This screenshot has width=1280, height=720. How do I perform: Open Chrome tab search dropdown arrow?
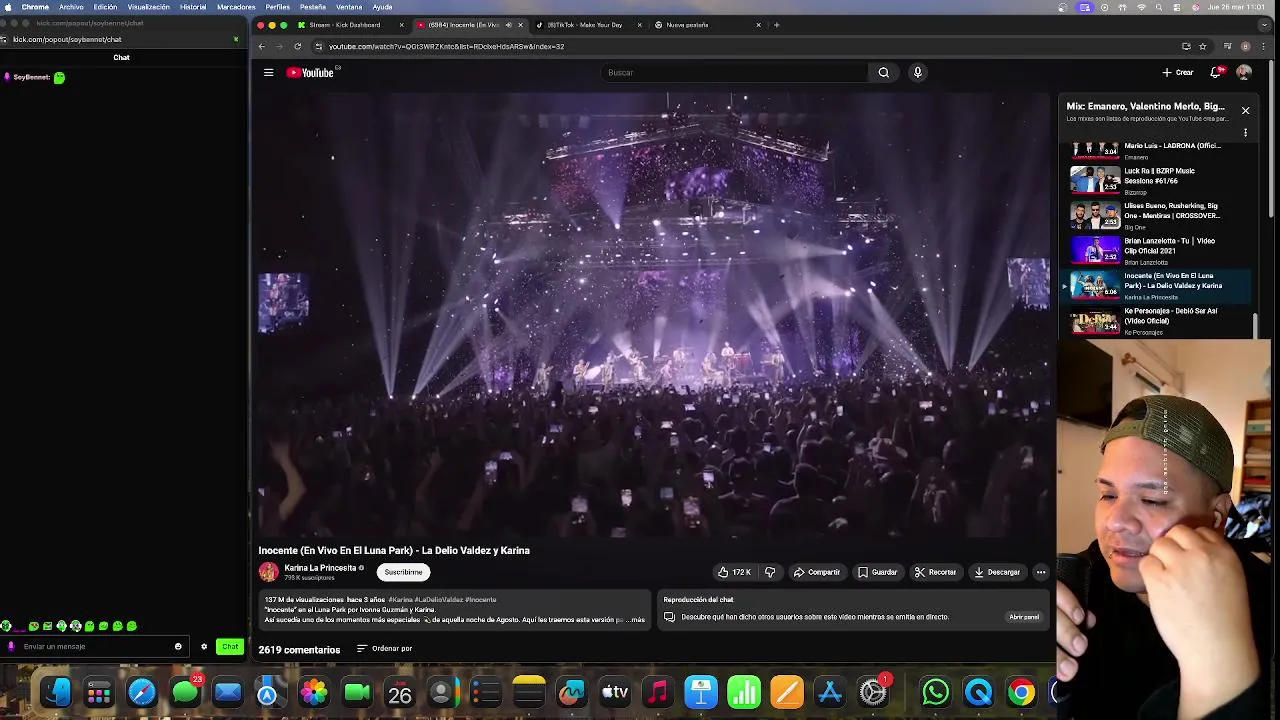coord(1263,25)
